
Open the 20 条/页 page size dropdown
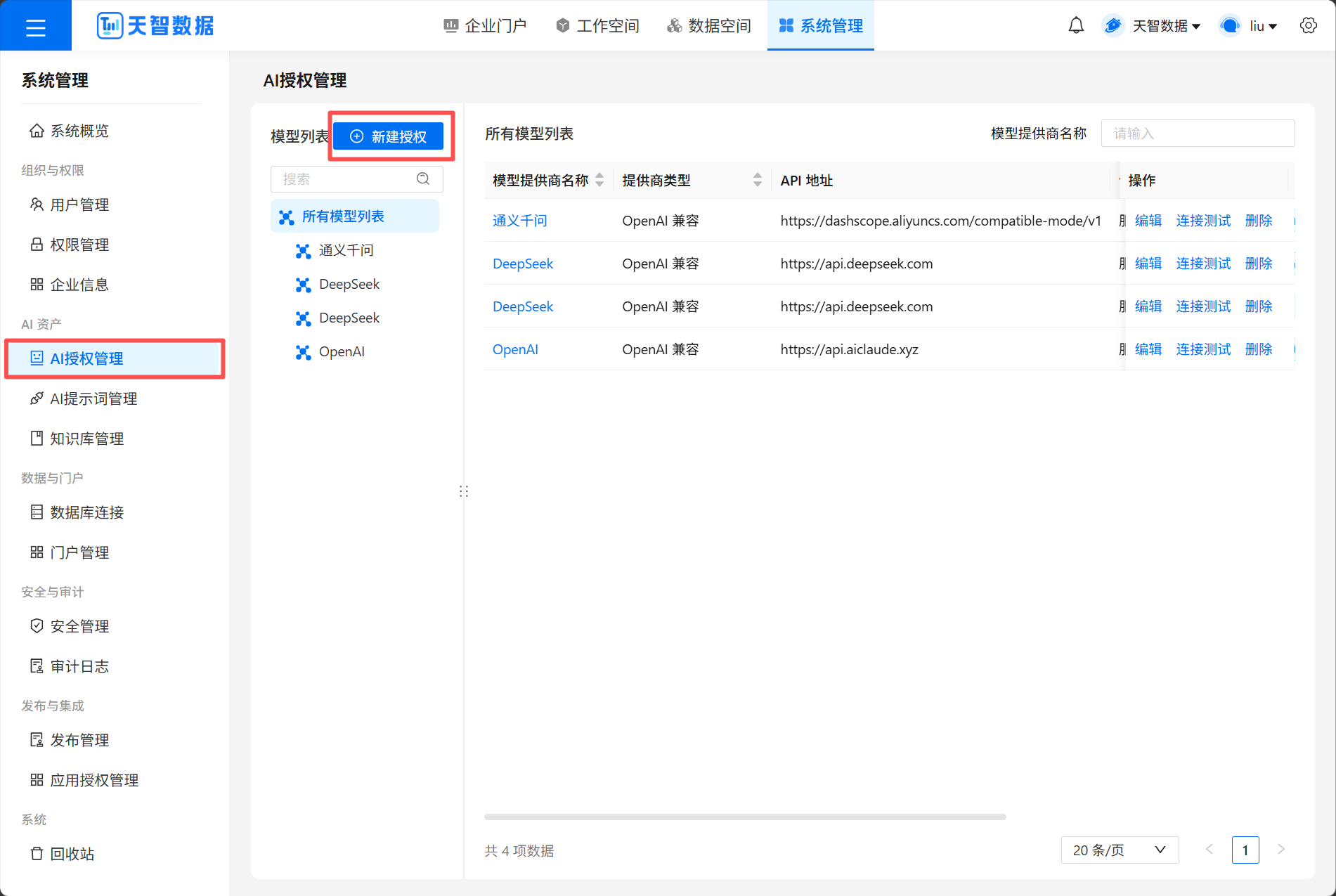click(1120, 850)
